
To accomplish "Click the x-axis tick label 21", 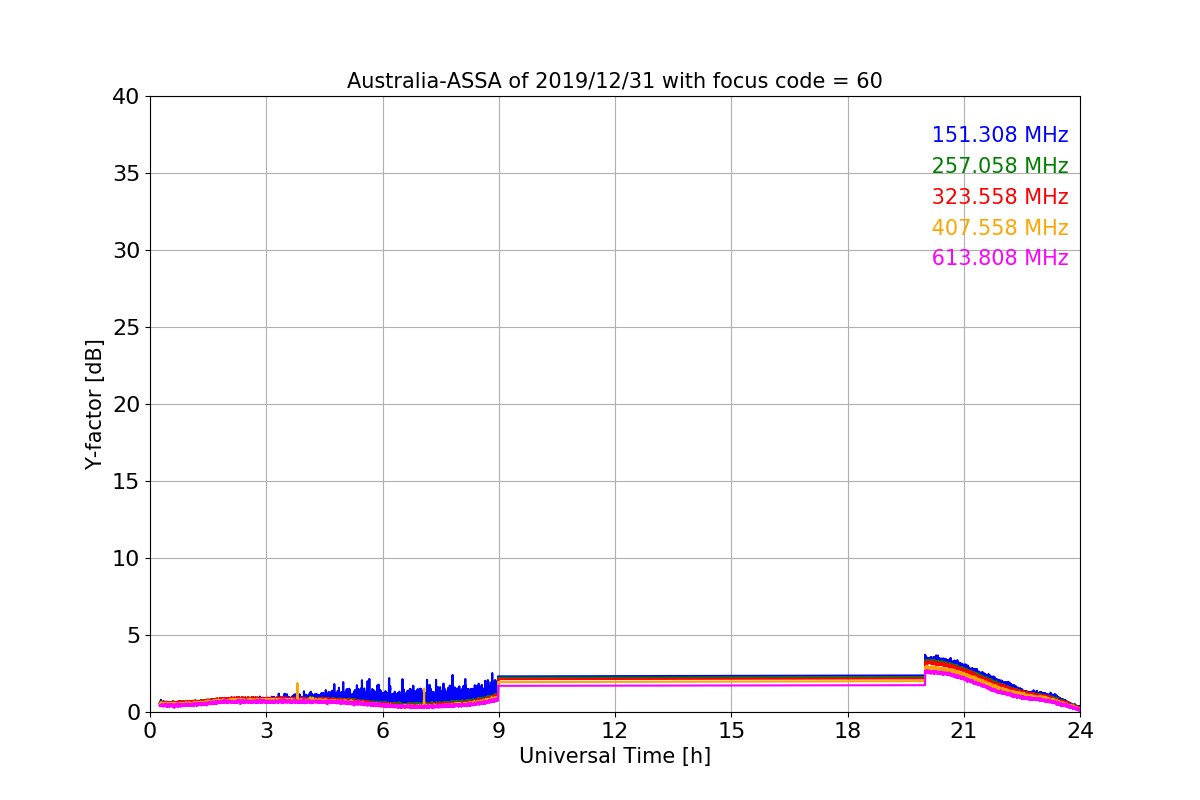I will pos(964,731).
